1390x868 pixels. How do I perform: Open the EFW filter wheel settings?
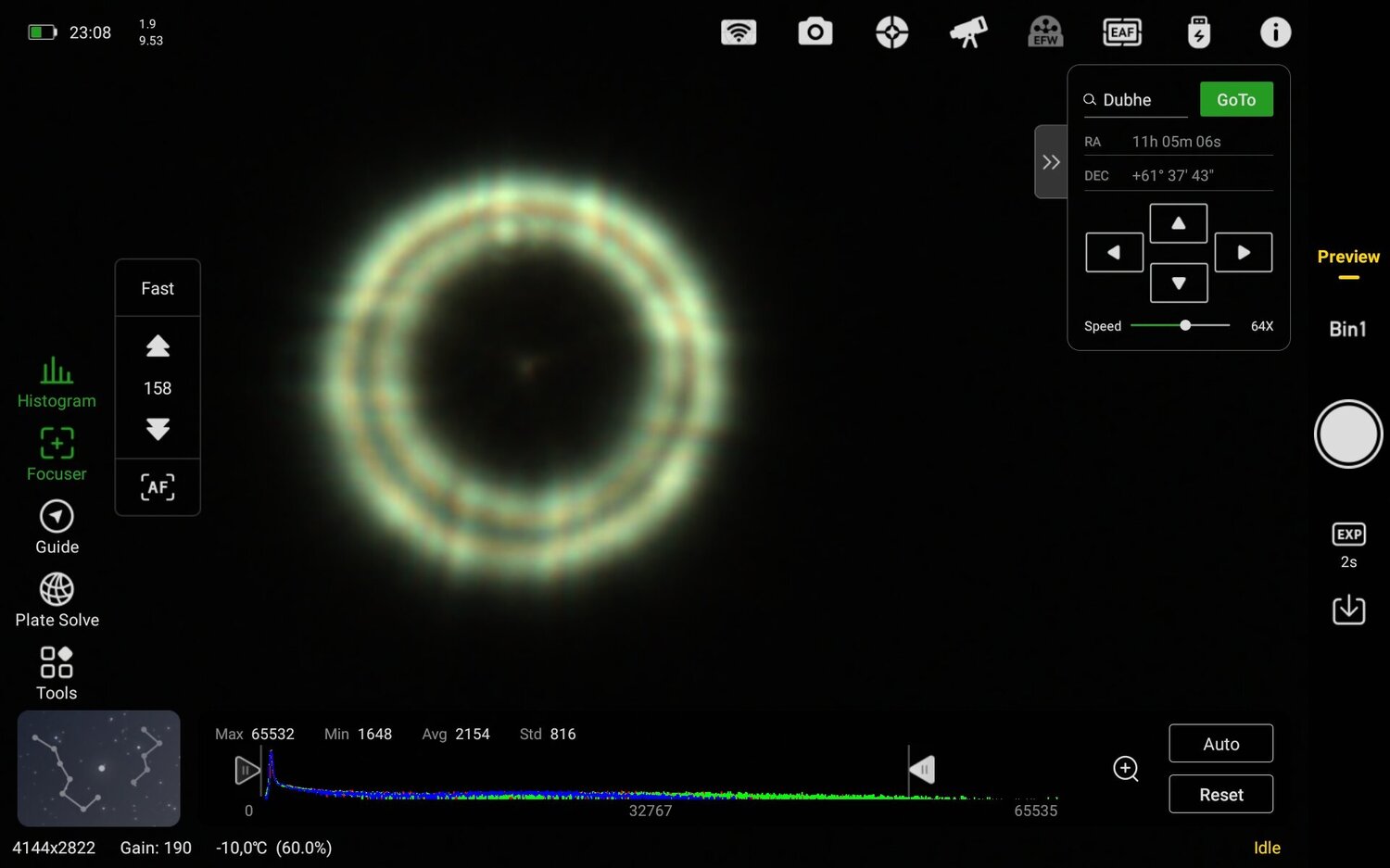[x=1044, y=31]
